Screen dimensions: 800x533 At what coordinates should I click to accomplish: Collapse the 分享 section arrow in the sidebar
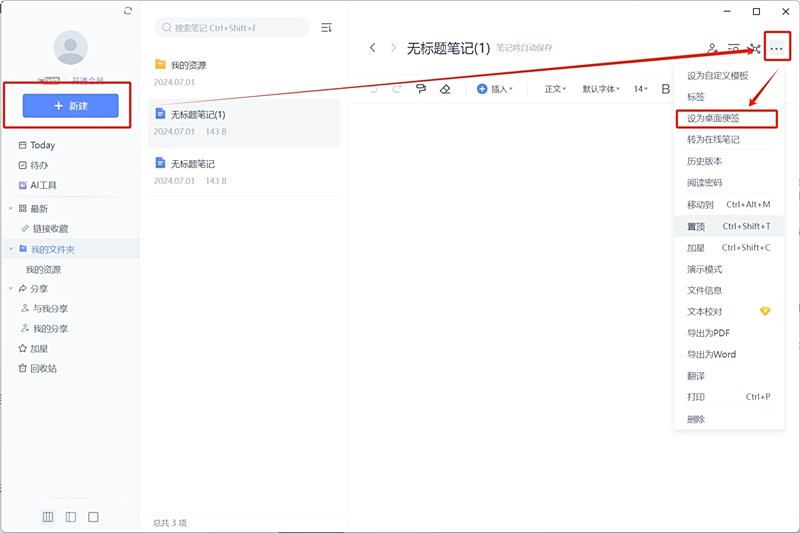pyautogui.click(x=11, y=289)
